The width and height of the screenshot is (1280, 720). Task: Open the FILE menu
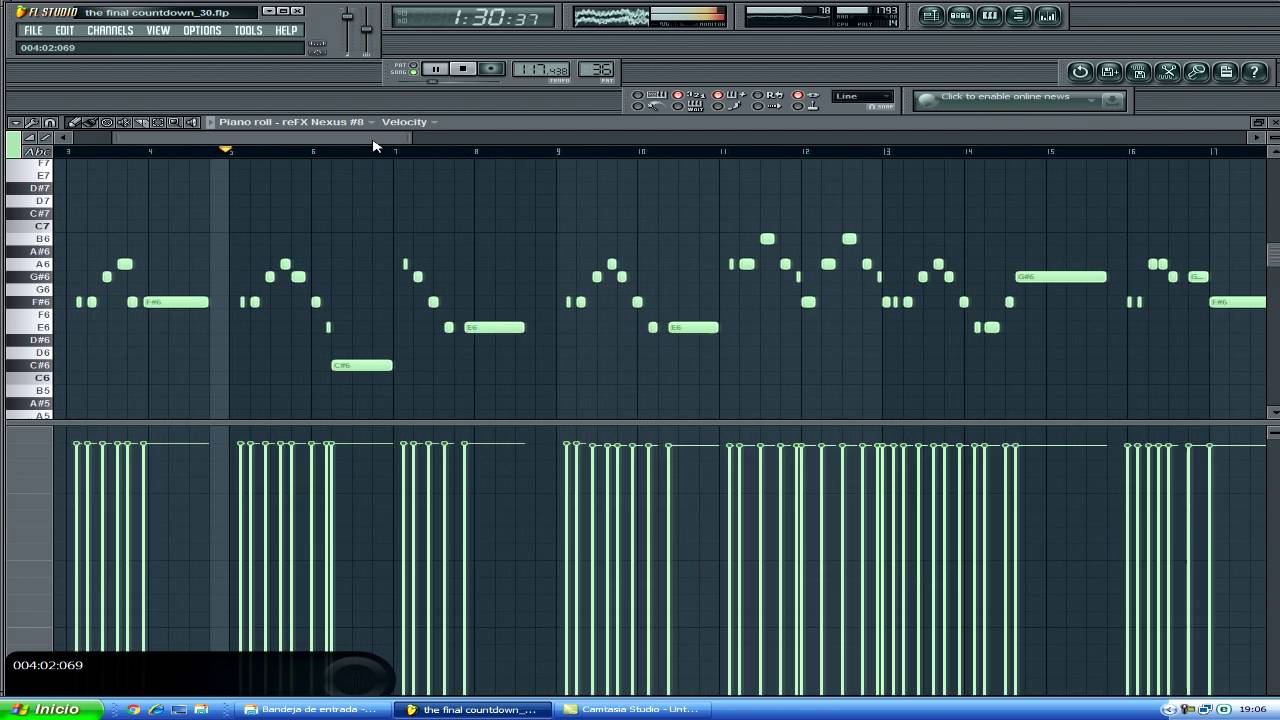point(33,31)
